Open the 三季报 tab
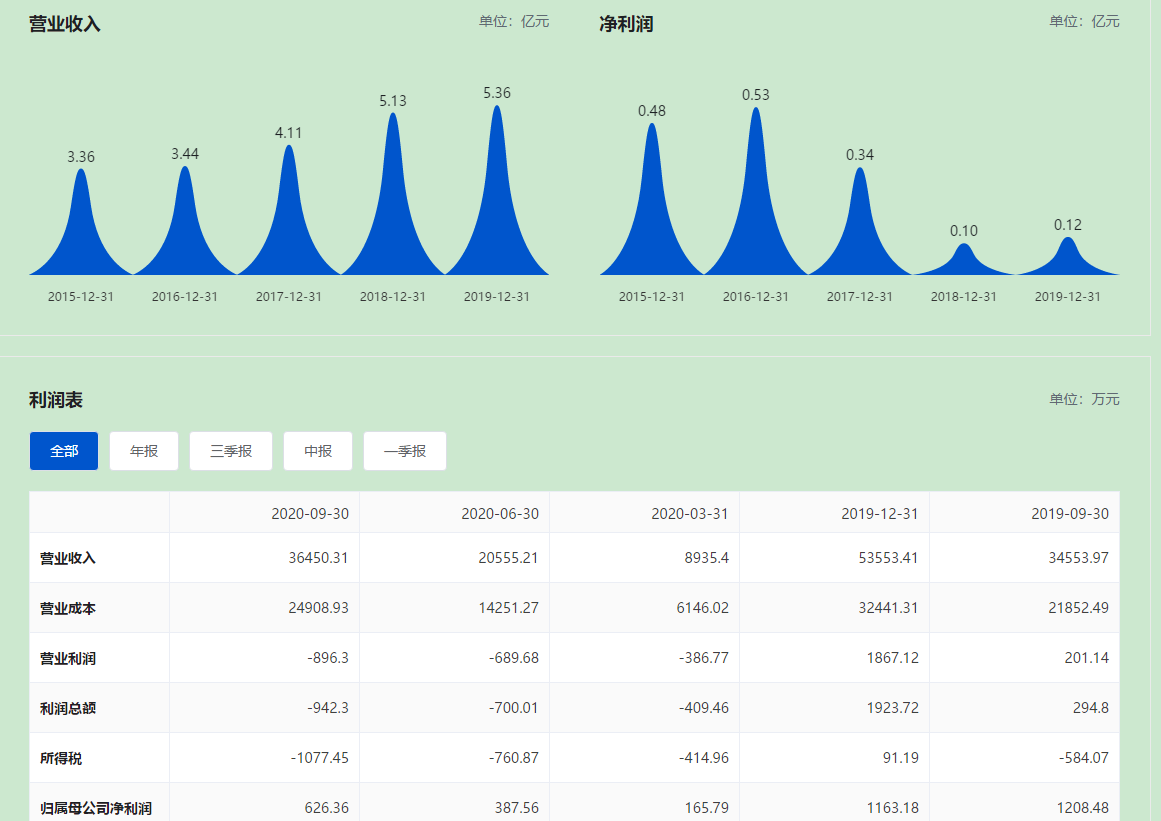The height and width of the screenshot is (821, 1161). (x=231, y=451)
